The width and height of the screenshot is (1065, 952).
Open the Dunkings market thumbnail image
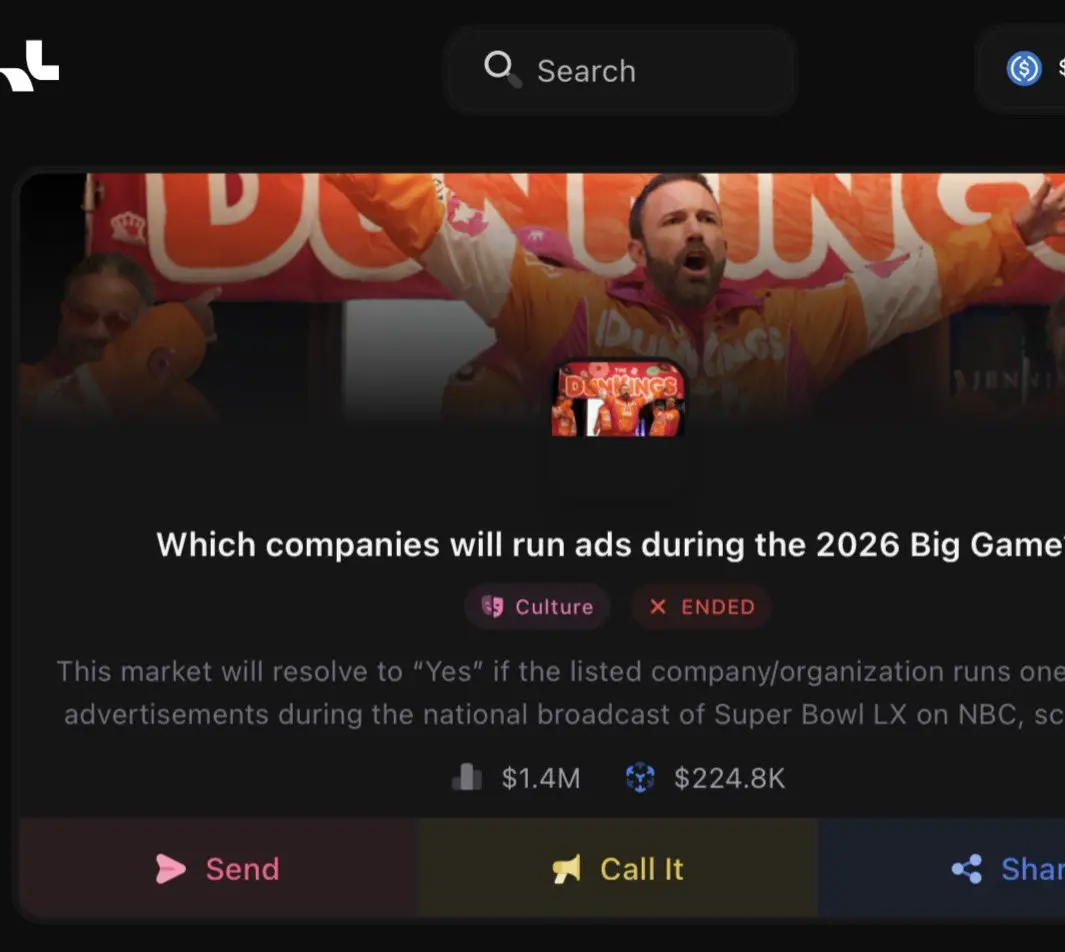618,398
